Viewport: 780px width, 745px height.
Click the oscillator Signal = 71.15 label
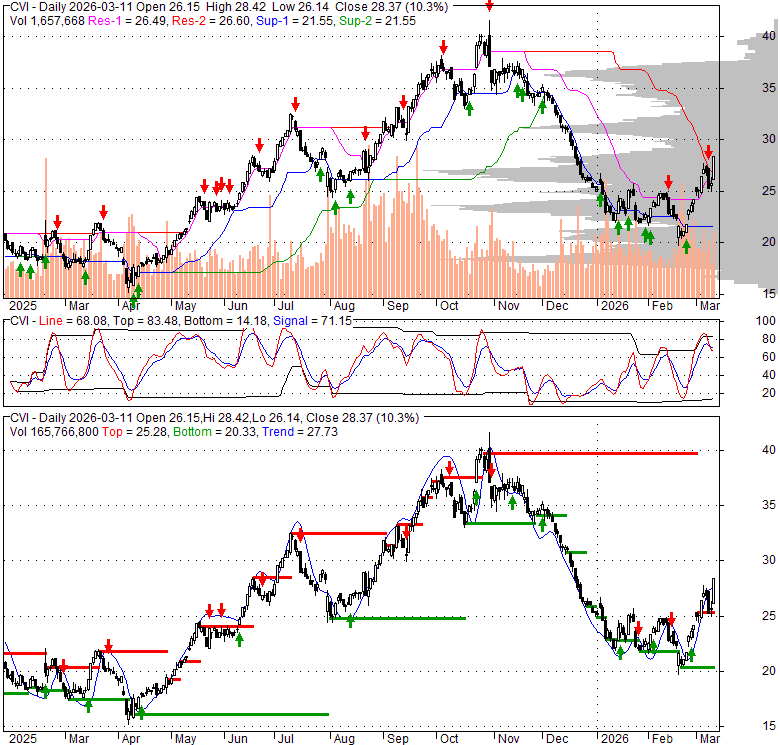click(312, 321)
